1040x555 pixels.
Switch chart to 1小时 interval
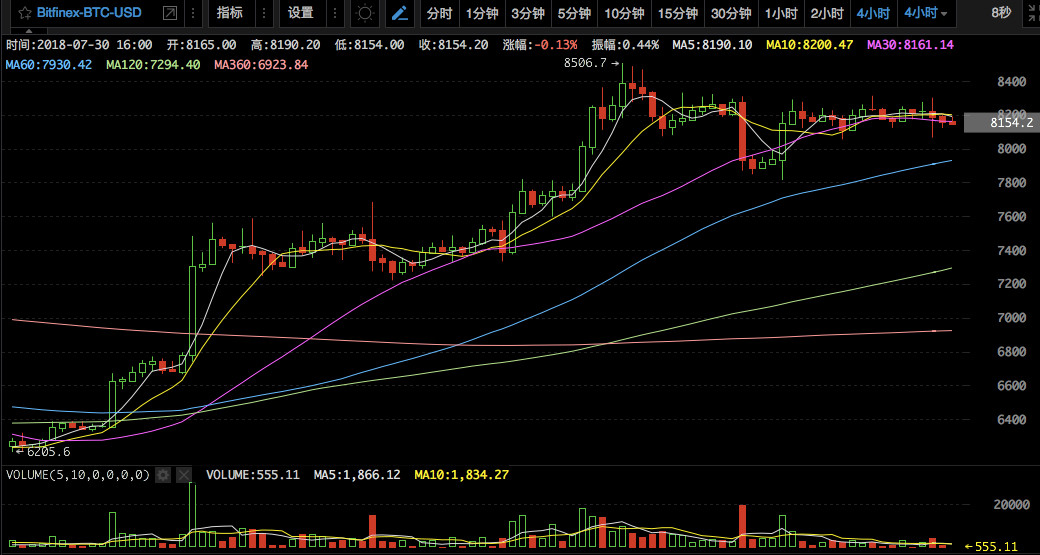point(781,13)
